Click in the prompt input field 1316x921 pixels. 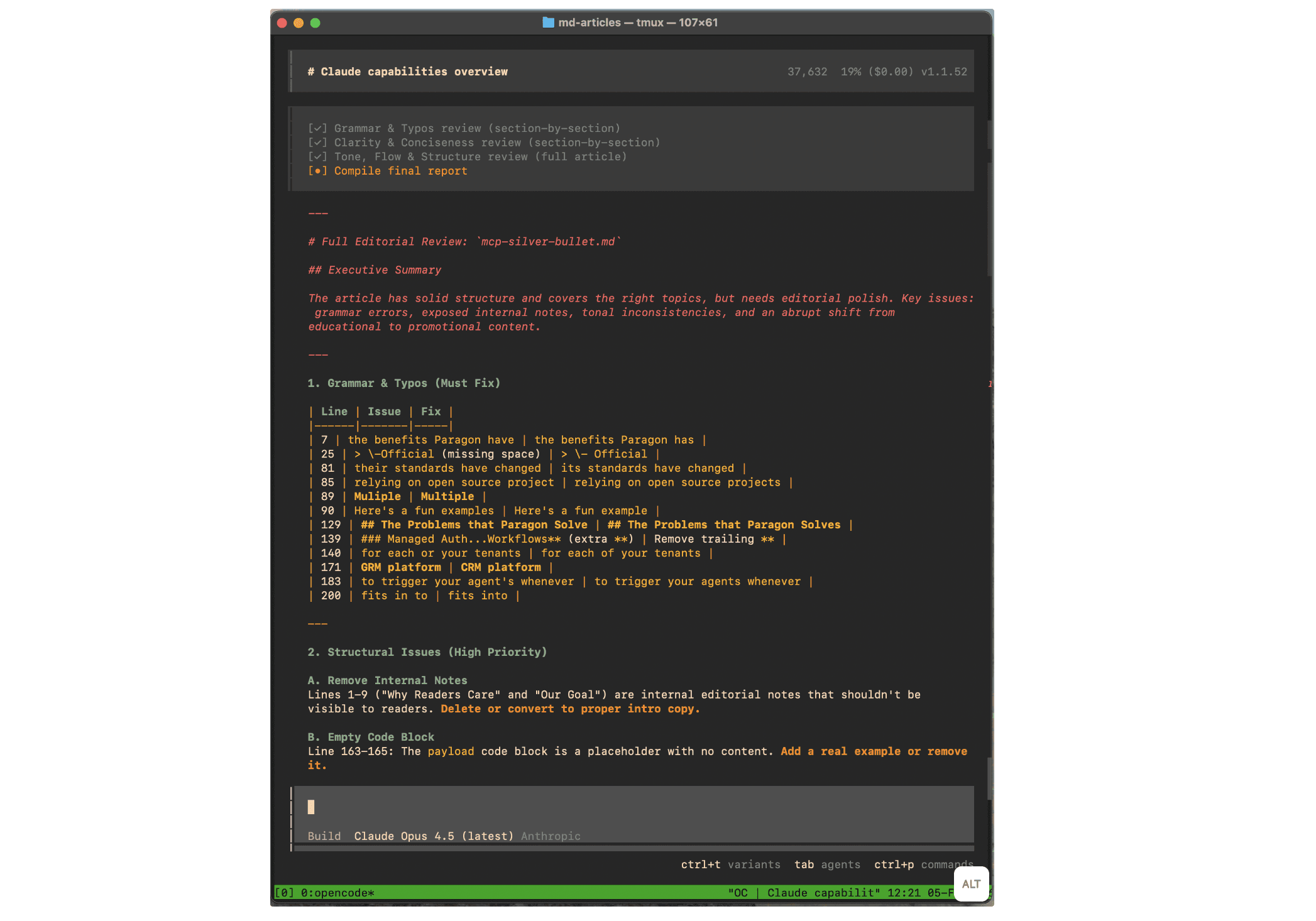[628, 807]
